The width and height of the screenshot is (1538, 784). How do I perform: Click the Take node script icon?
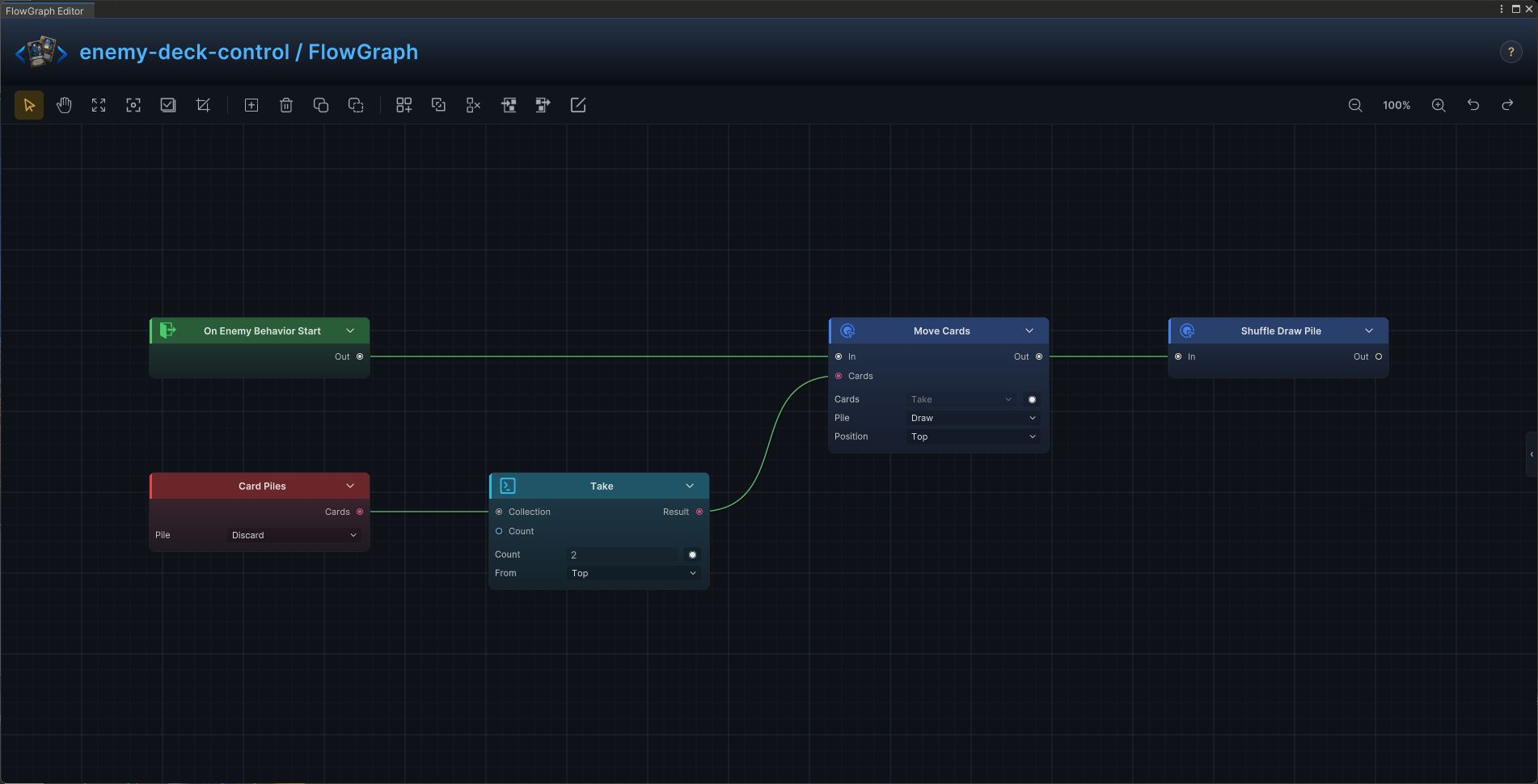click(508, 486)
